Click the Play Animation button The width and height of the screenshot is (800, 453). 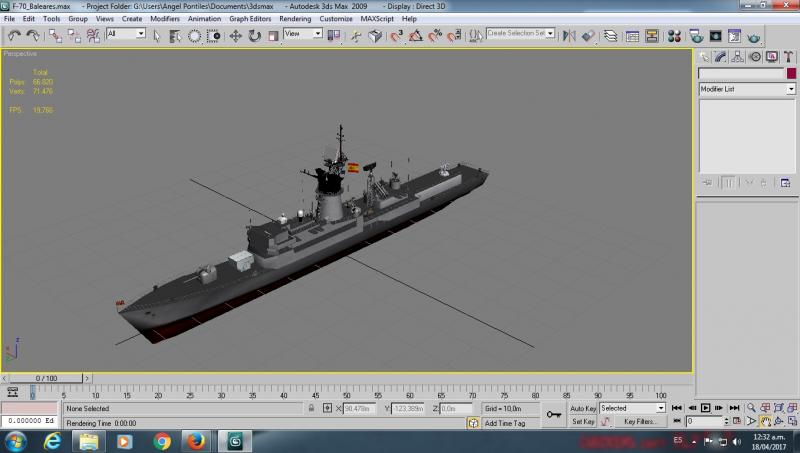[x=705, y=408]
